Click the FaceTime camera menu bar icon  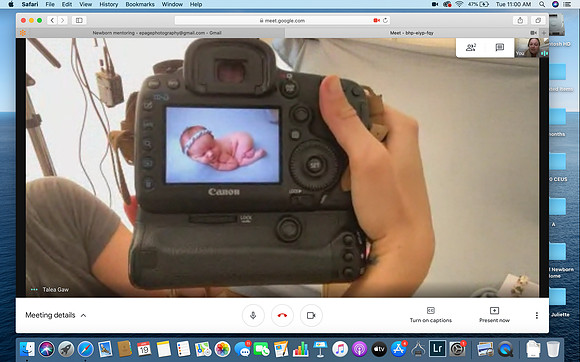(435, 4)
